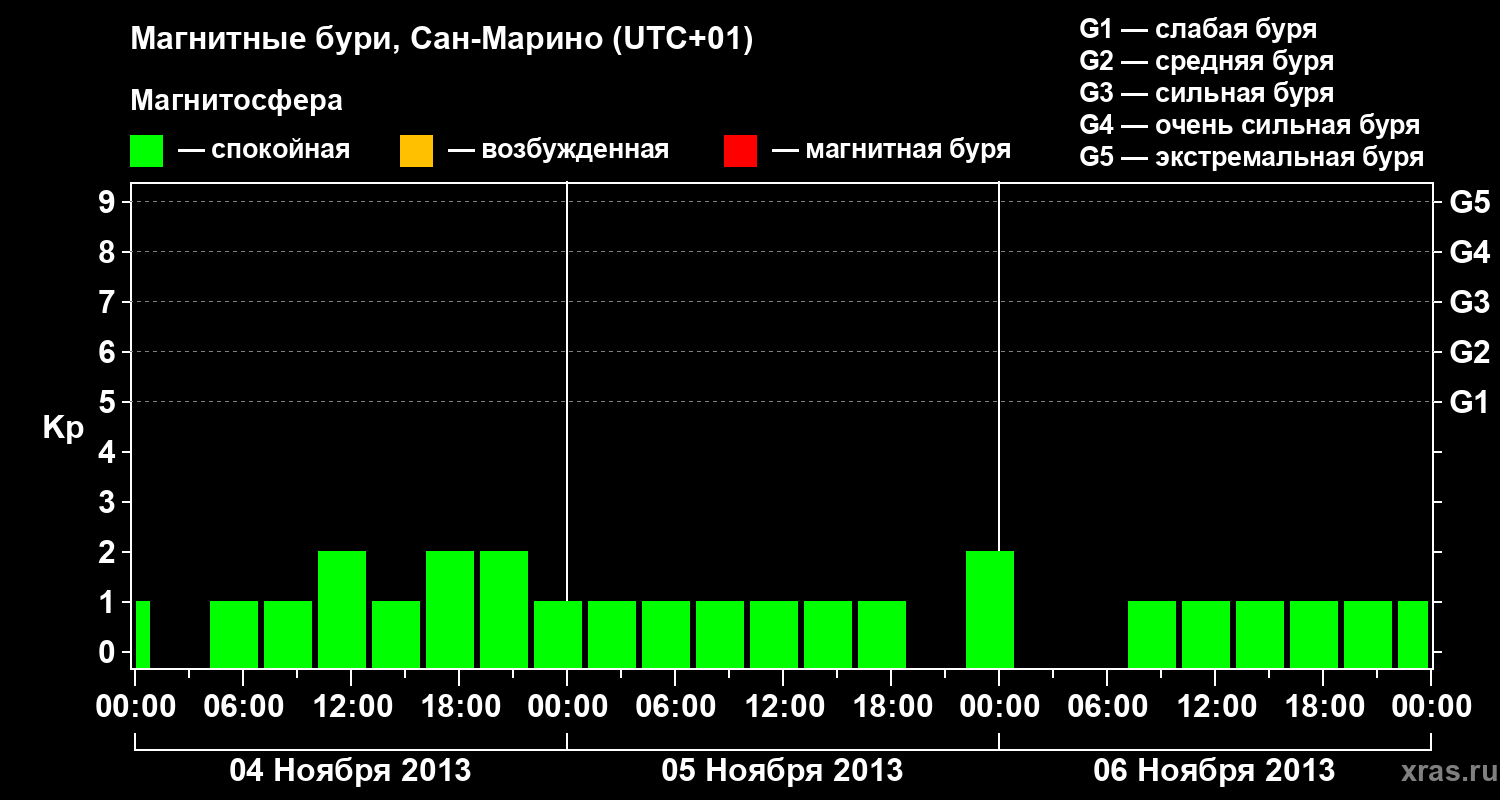Click the green спокойная legend swatch
The image size is (1500, 800).
tap(147, 151)
